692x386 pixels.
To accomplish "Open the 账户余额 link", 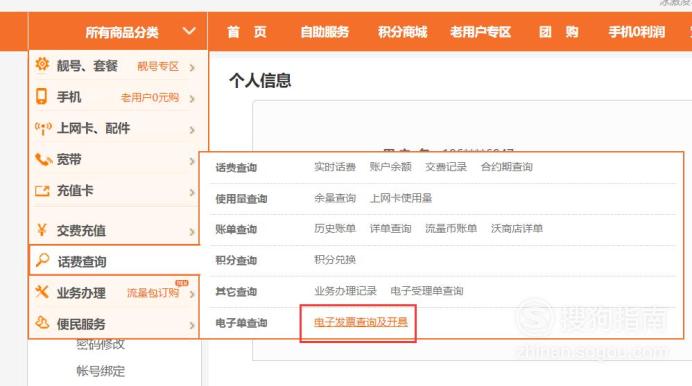I will click(391, 167).
